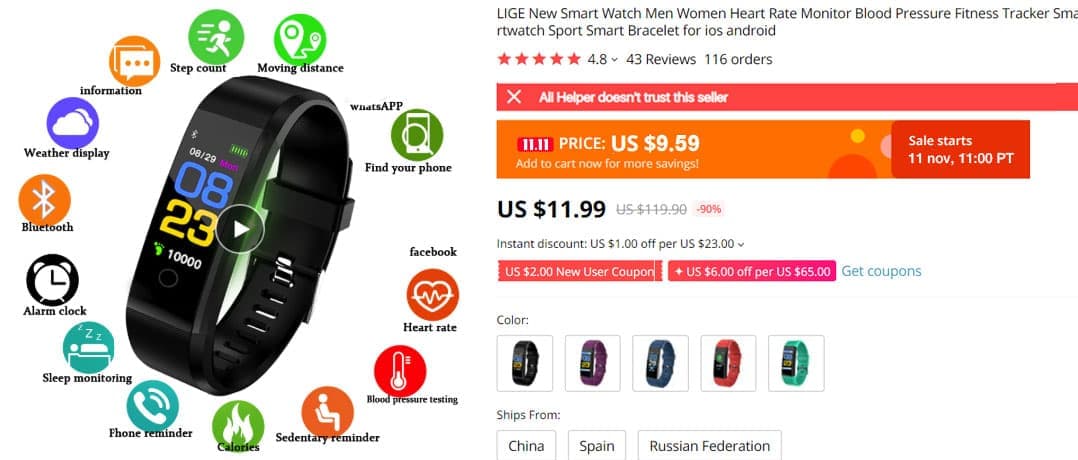Click the orange information chat icon

point(134,61)
